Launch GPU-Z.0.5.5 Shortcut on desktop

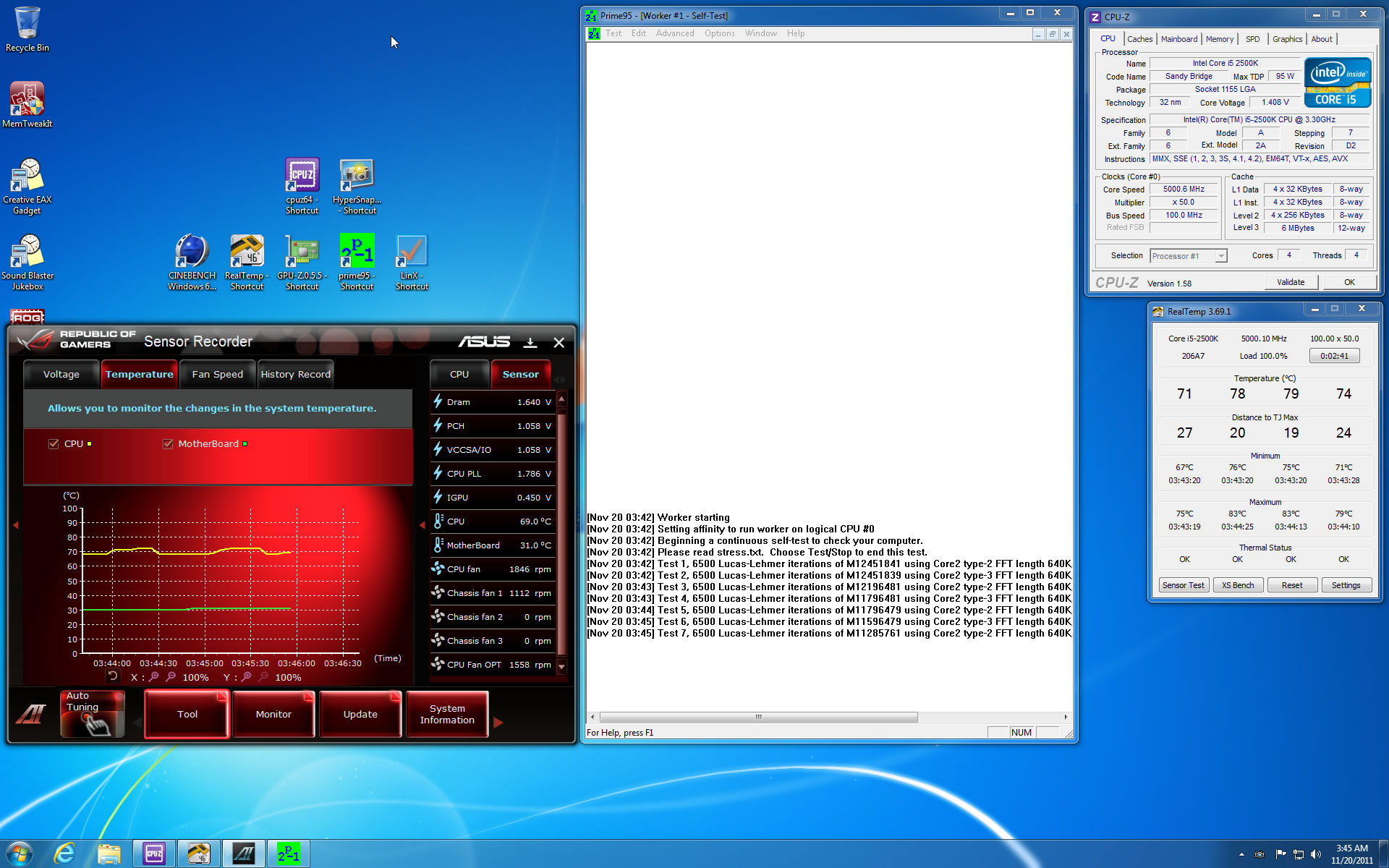302,262
